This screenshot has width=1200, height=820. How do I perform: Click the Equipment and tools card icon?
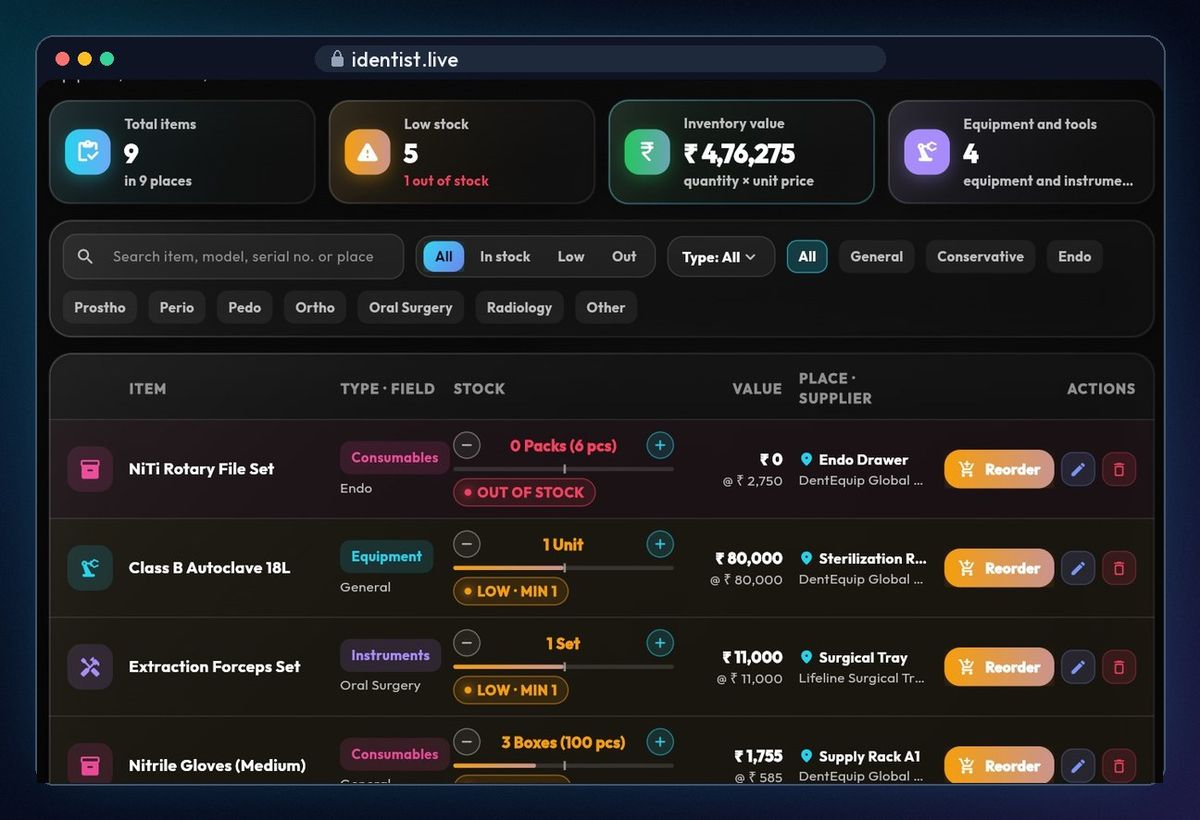coord(927,152)
